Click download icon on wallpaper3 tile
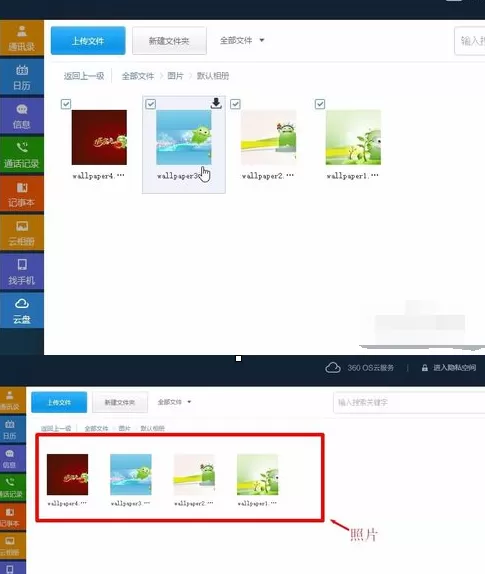485x574 pixels. coord(216,103)
